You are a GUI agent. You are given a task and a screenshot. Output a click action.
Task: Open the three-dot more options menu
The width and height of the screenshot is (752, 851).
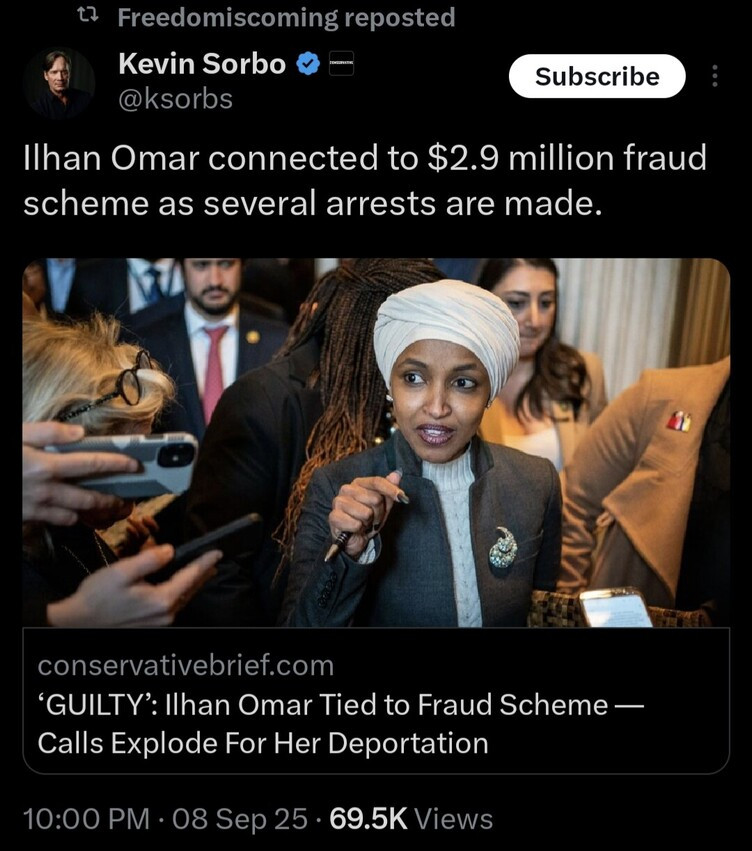[x=715, y=76]
